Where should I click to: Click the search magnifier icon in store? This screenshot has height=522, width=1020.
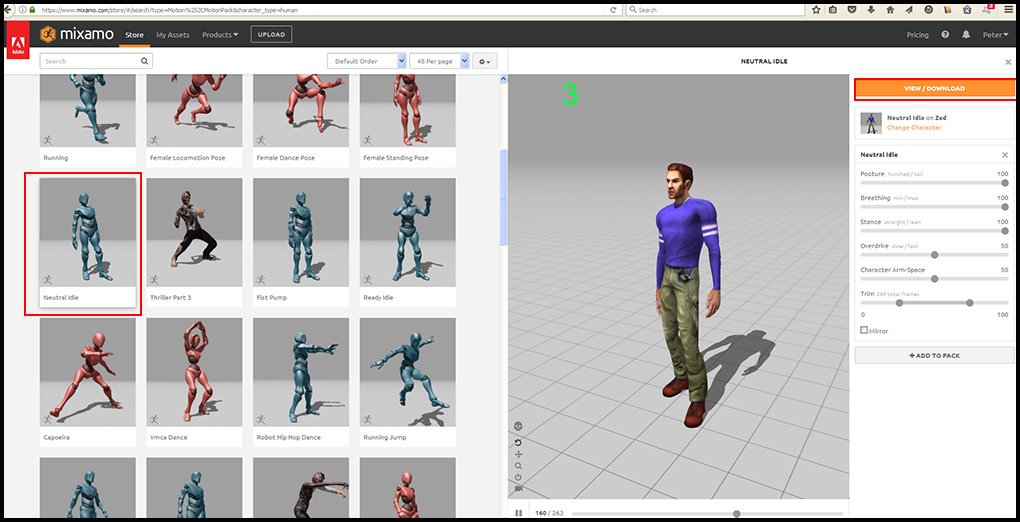(144, 61)
